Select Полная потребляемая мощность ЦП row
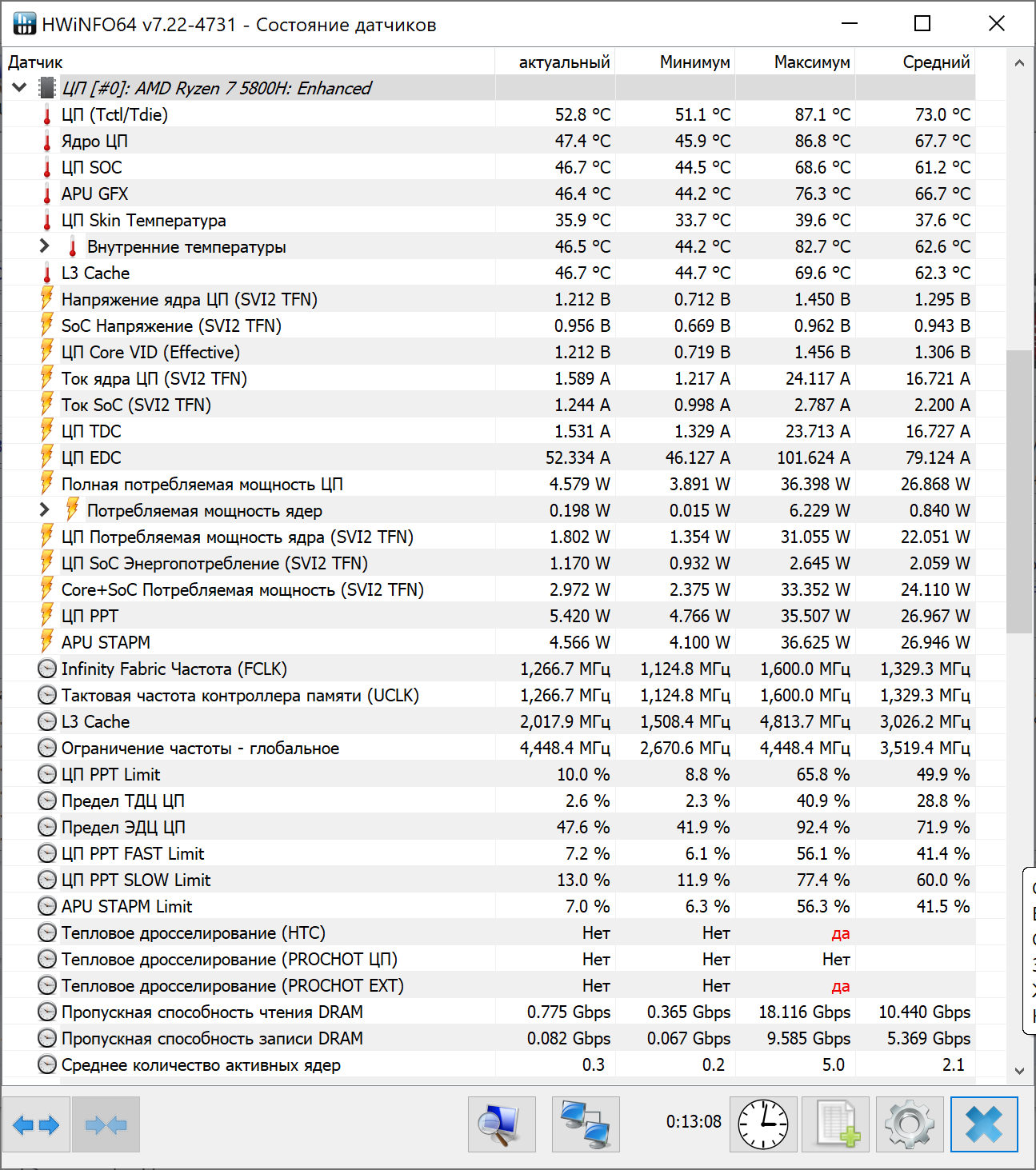 coord(489,484)
